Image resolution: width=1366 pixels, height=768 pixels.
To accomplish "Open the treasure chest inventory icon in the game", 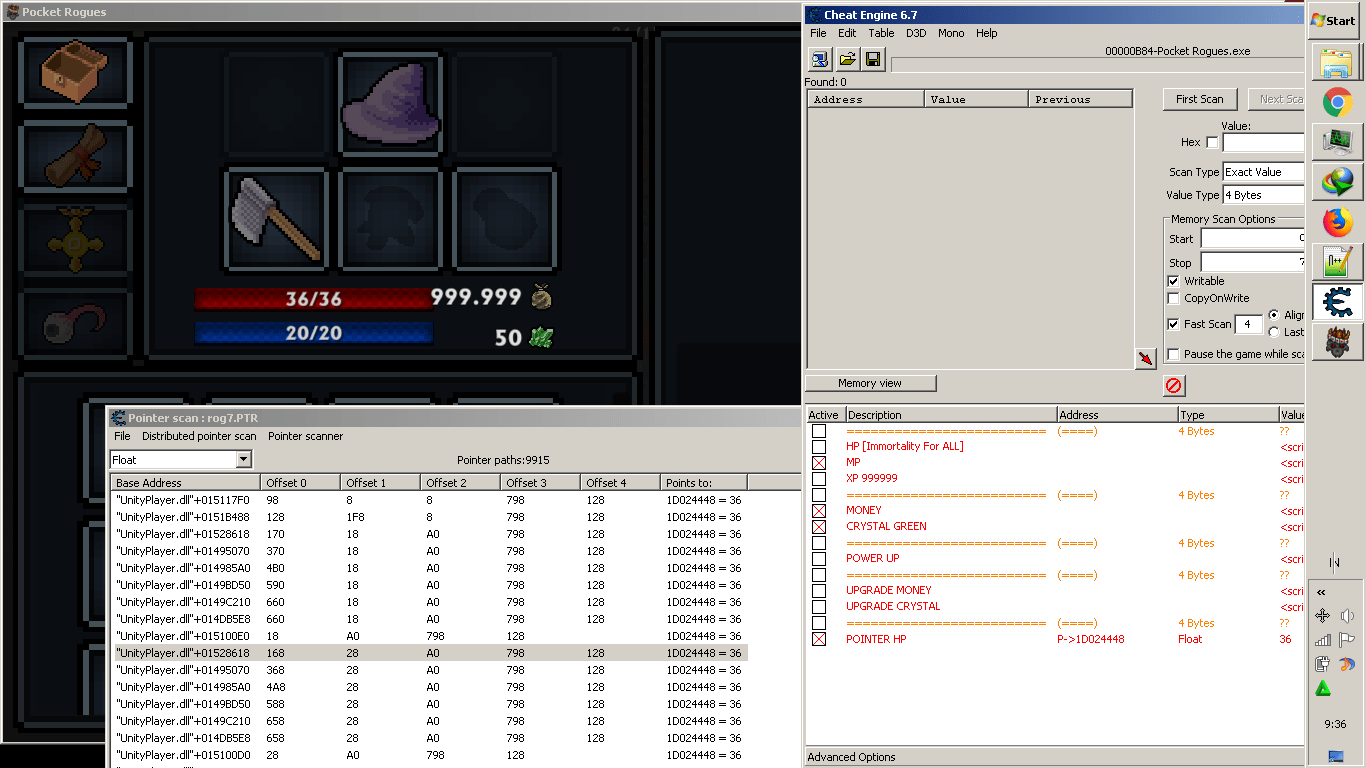I will click(74, 73).
